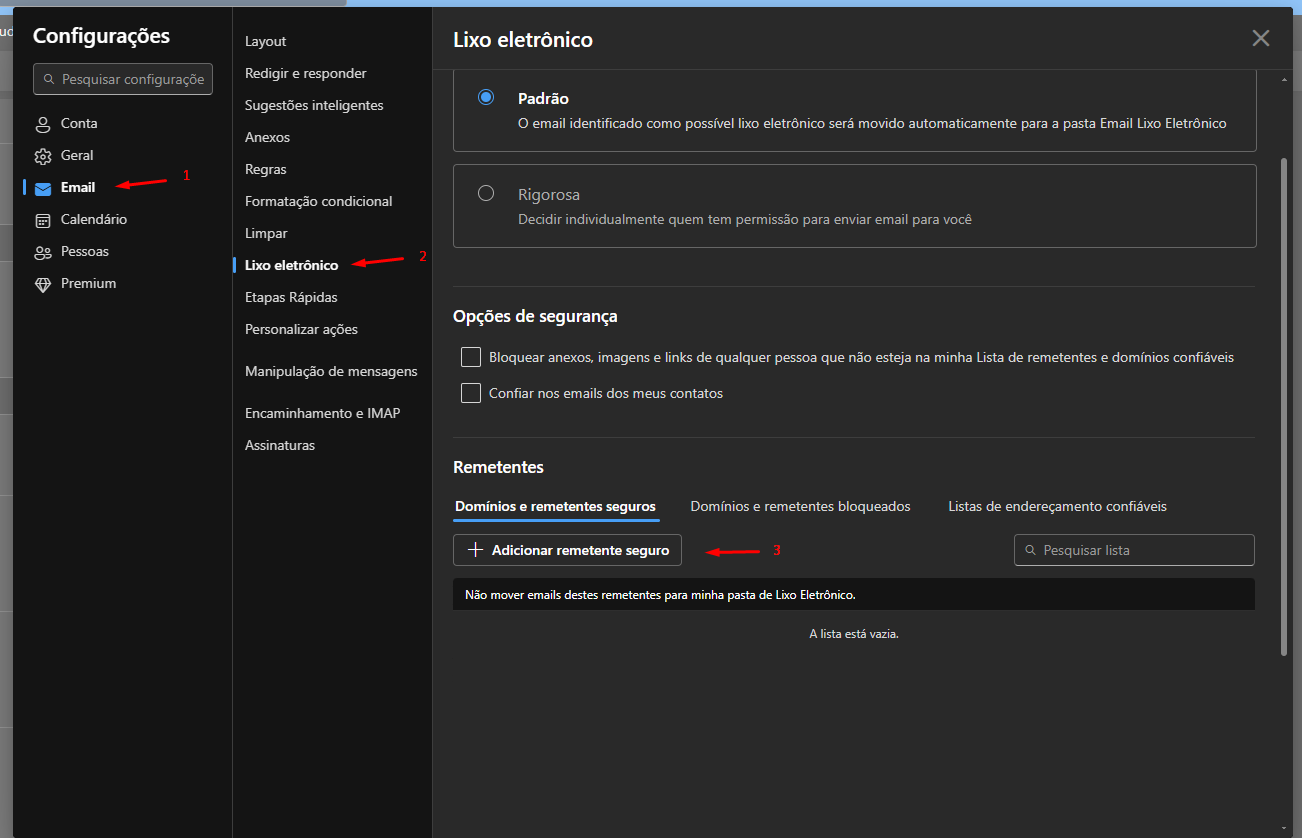Open Encaminhamento e IMAP settings
This screenshot has width=1302, height=838.
tap(322, 413)
